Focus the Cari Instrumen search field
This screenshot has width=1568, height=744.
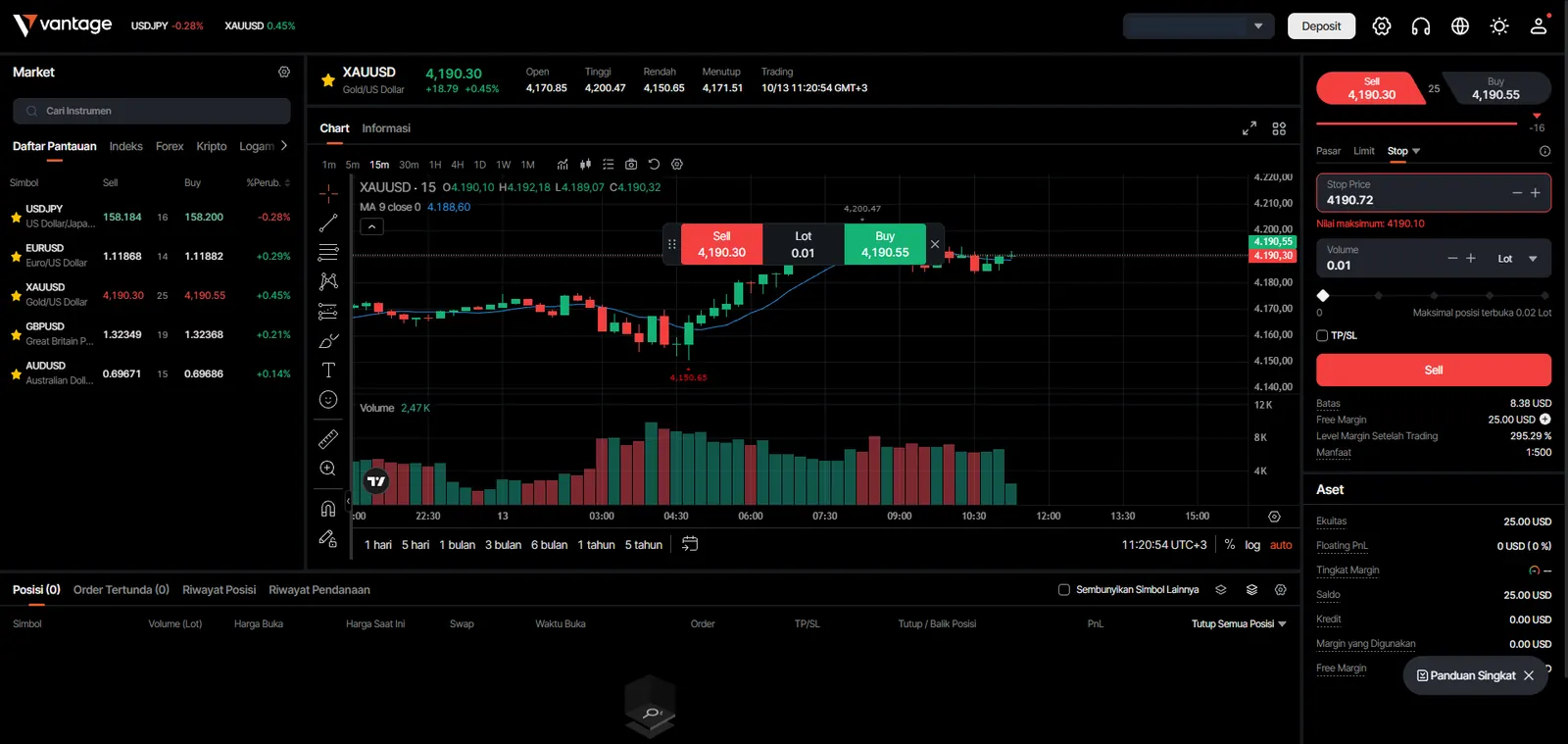point(152,111)
